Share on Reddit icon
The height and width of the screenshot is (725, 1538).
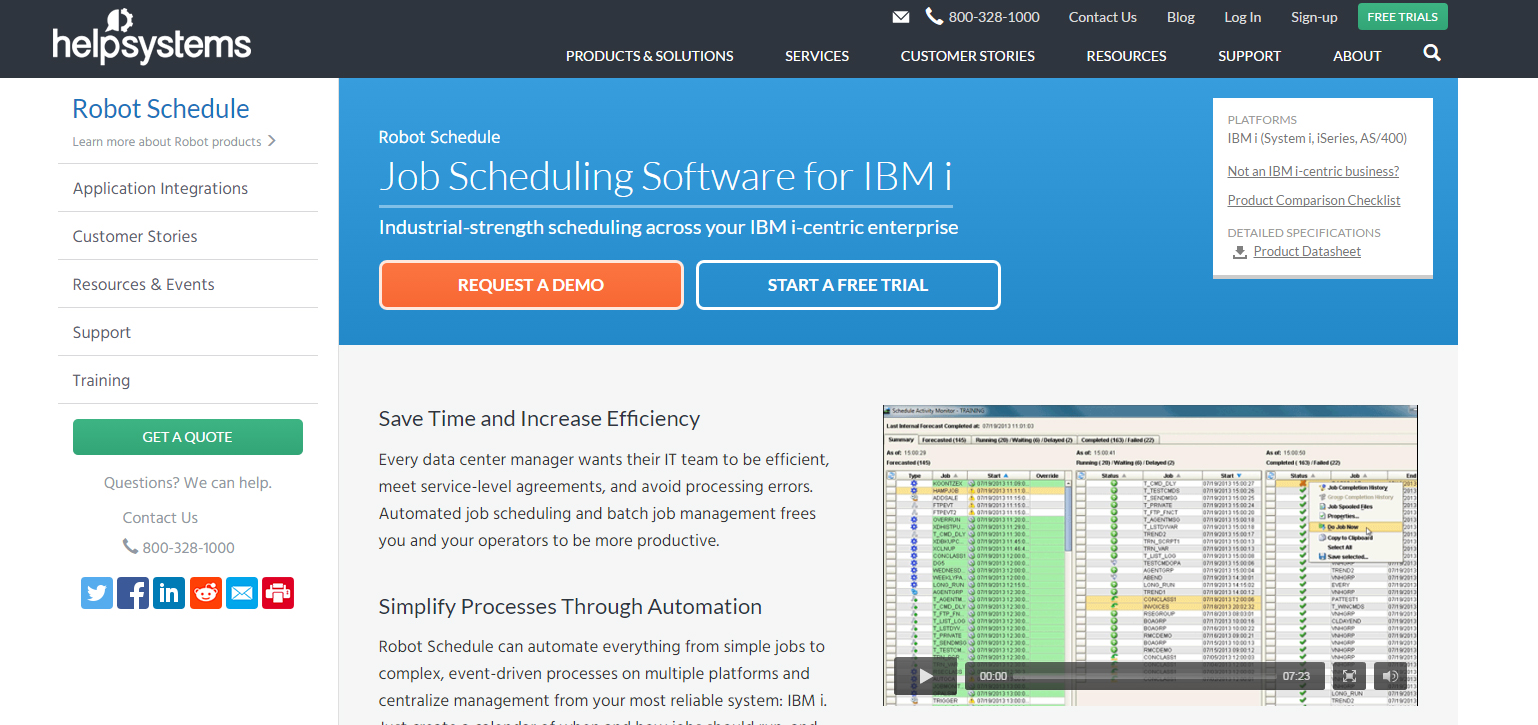(206, 593)
